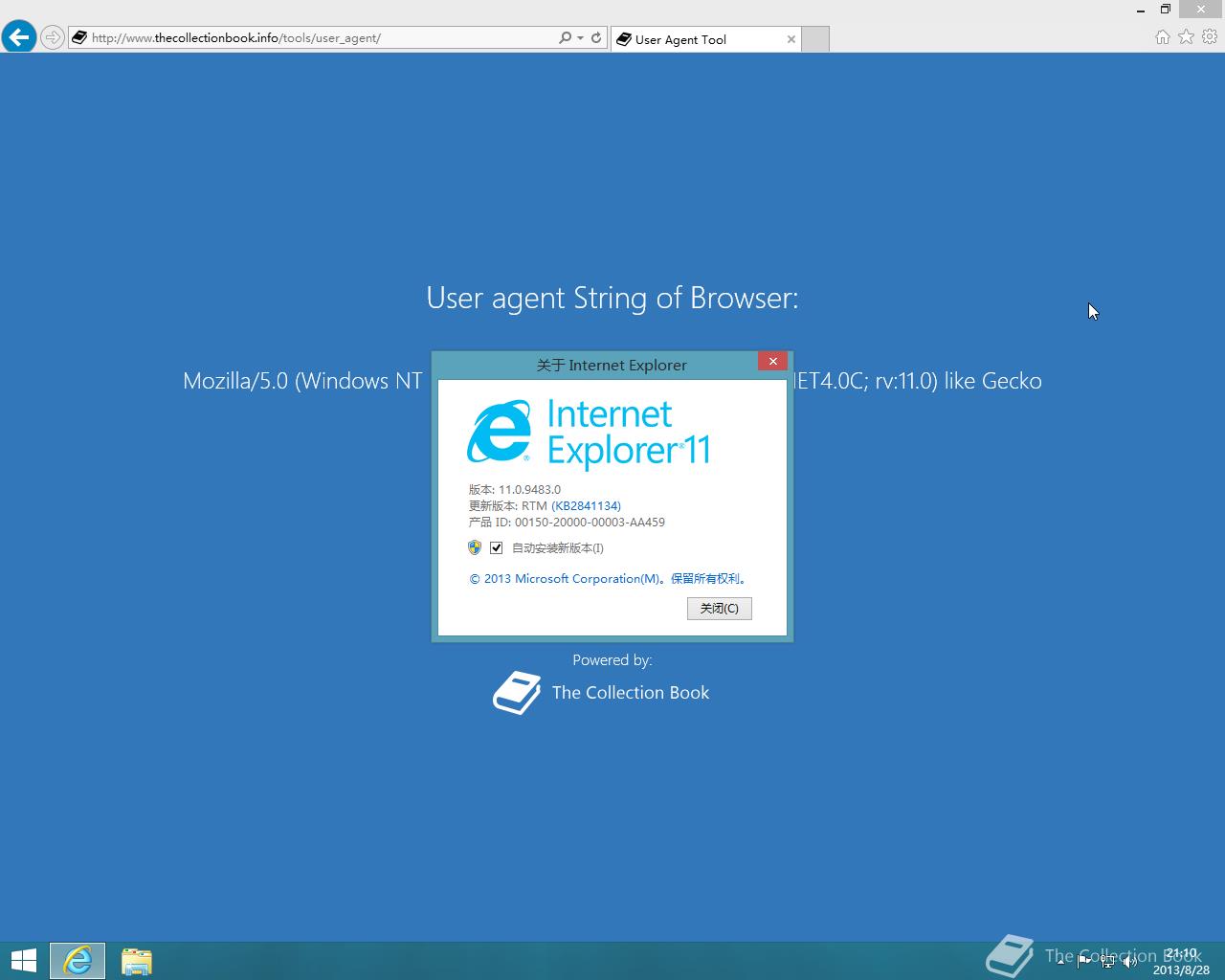
Task: Click the heading User agent String of Browser
Action: click(x=612, y=299)
